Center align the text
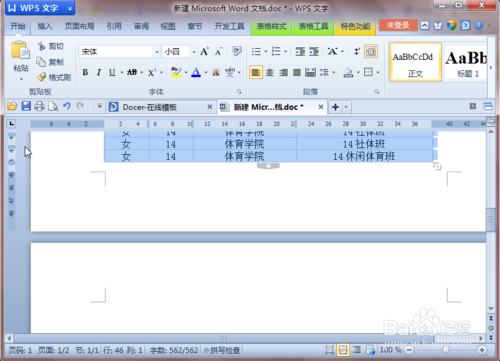Viewport: 500px width, 361px height. pyautogui.click(x=270, y=72)
